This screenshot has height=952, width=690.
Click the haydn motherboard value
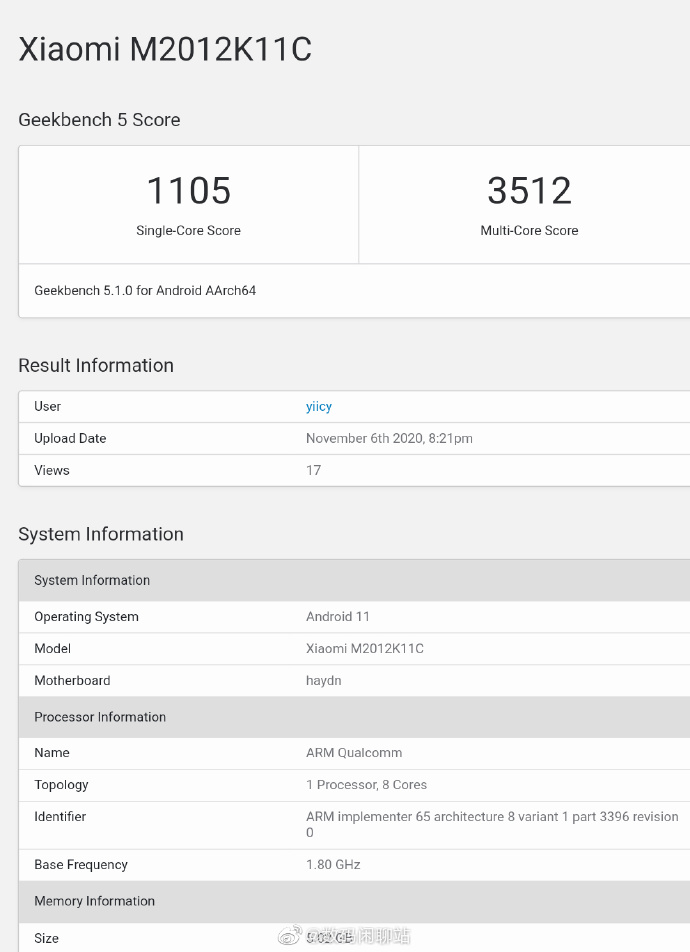point(325,680)
